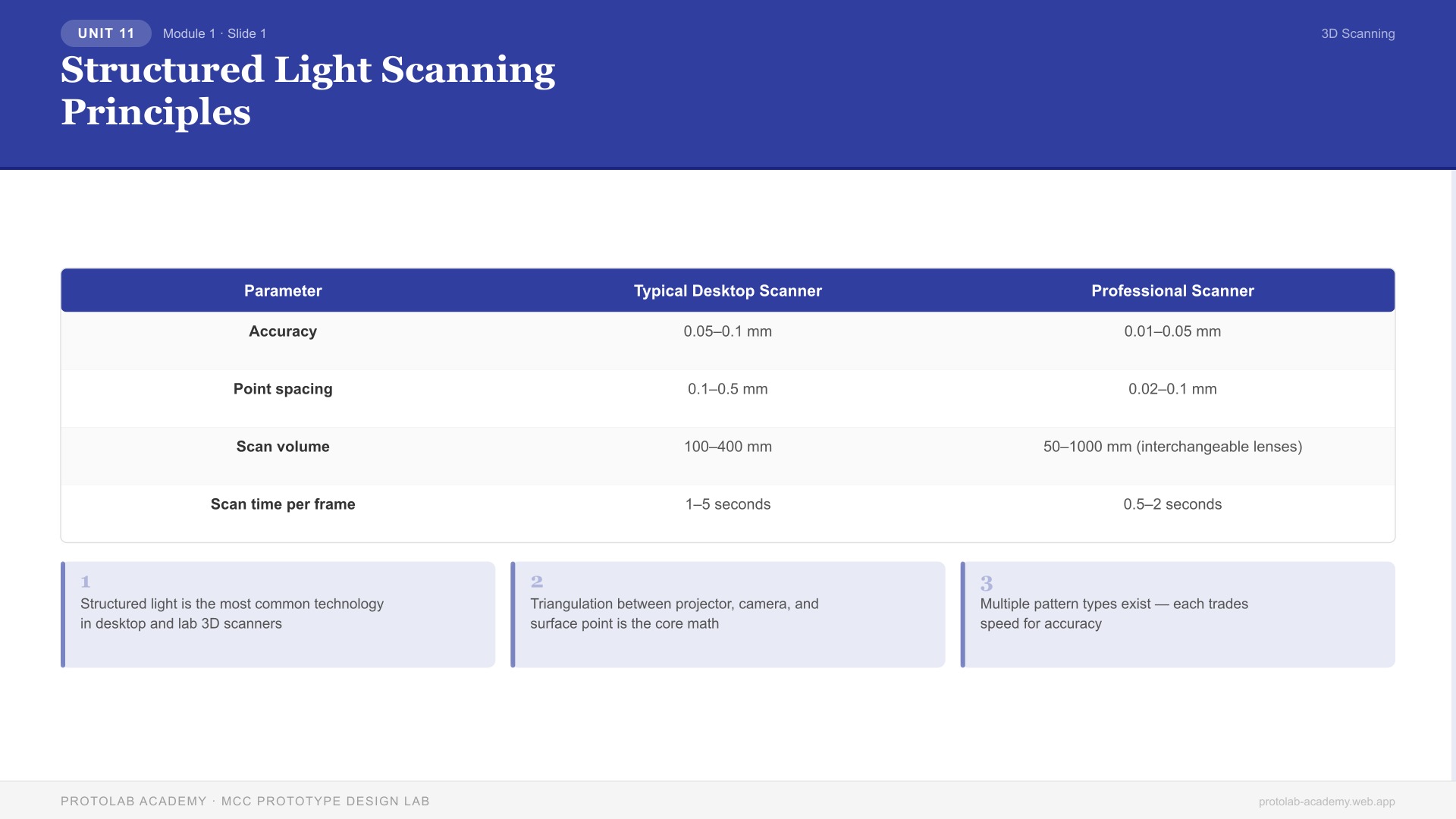Expand the Professional Scanner column header

[x=1173, y=290]
